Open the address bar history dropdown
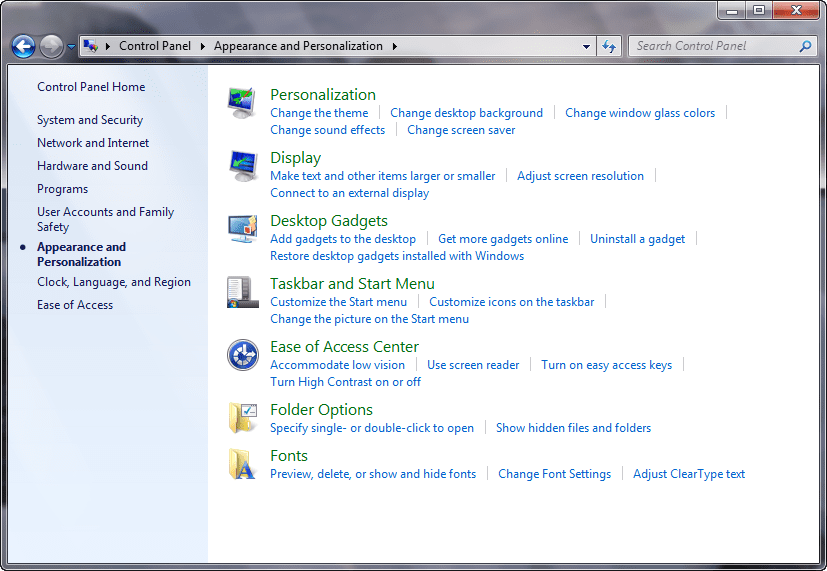Viewport: 827px width, 571px height. pos(587,46)
